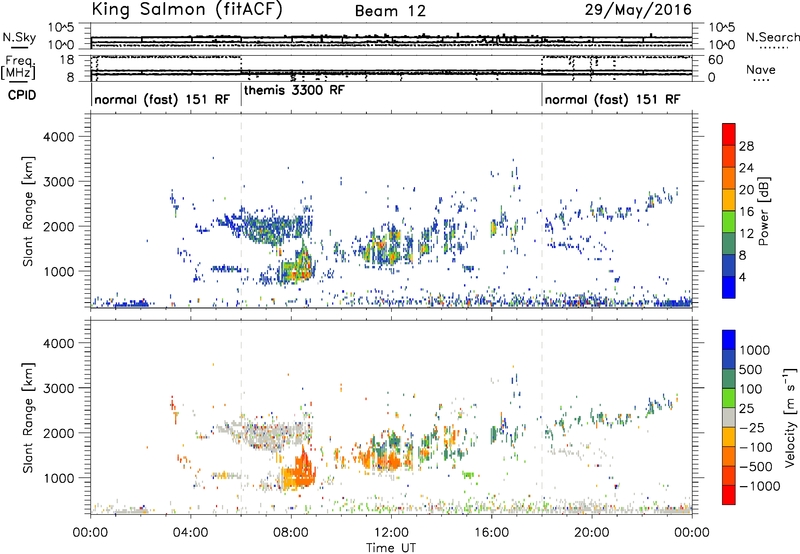The height and width of the screenshot is (554, 800).
Task: Click the '4000' tick on the power panel
Action: 58,137
